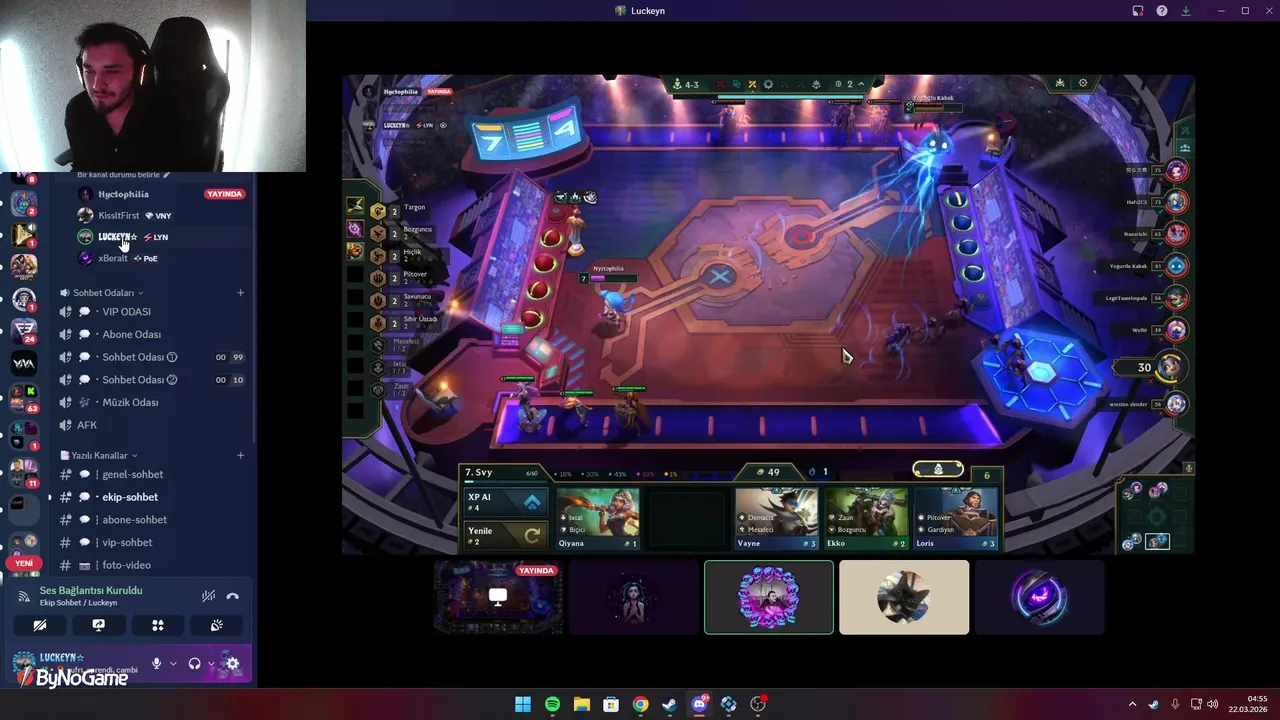Click the download icon in title bar
The image size is (1280, 720).
pyautogui.click(x=1186, y=11)
